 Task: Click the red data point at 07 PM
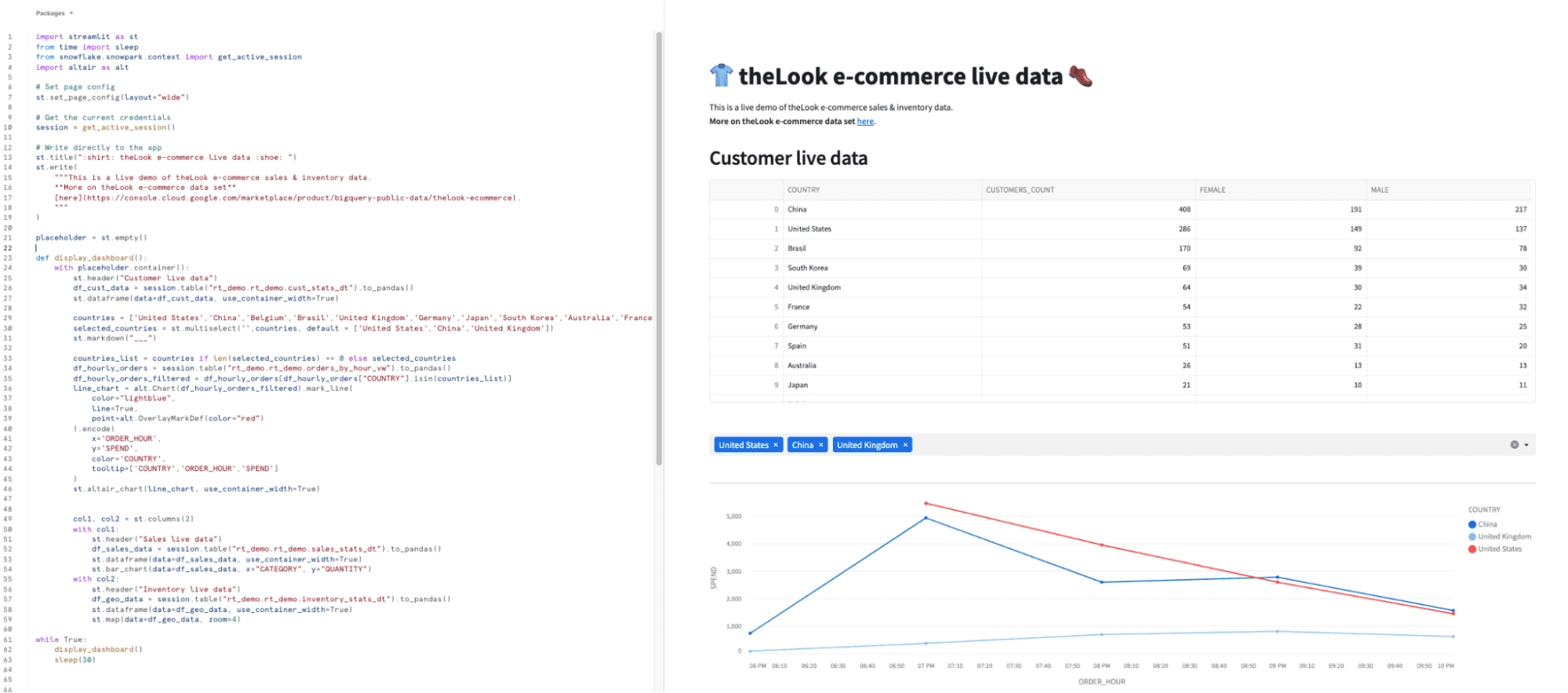pyautogui.click(x=926, y=503)
